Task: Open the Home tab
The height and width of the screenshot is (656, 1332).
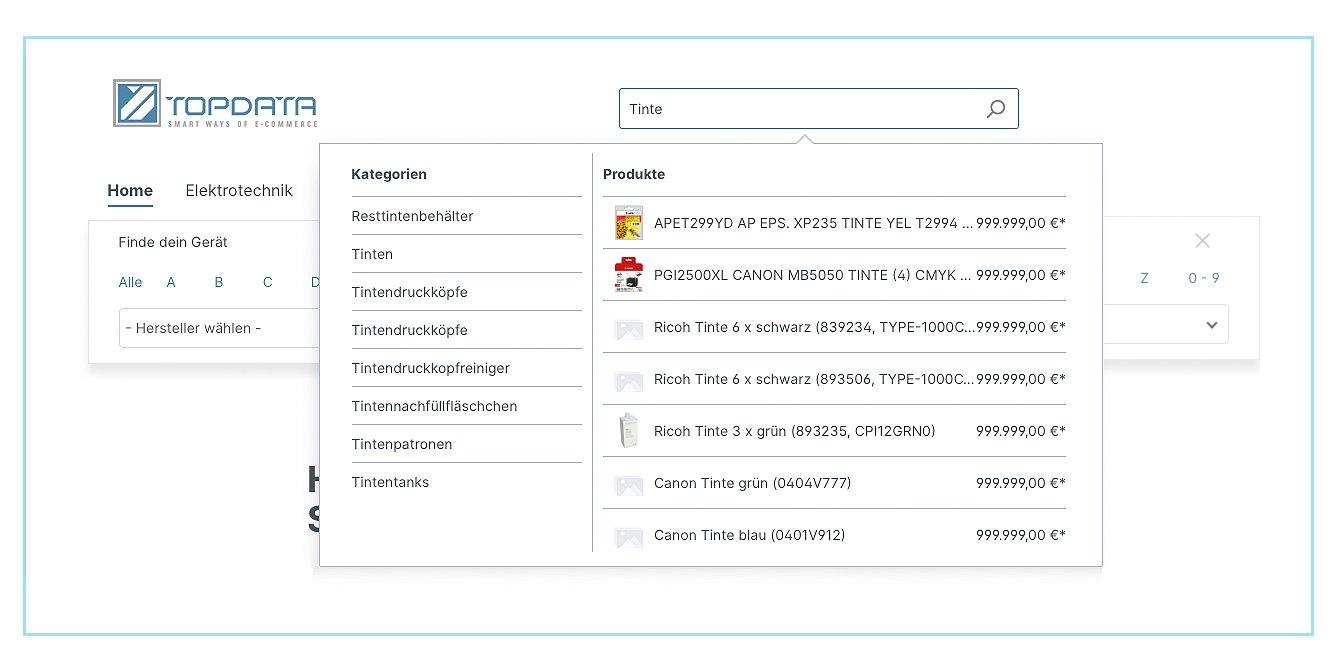Action: click(x=130, y=190)
